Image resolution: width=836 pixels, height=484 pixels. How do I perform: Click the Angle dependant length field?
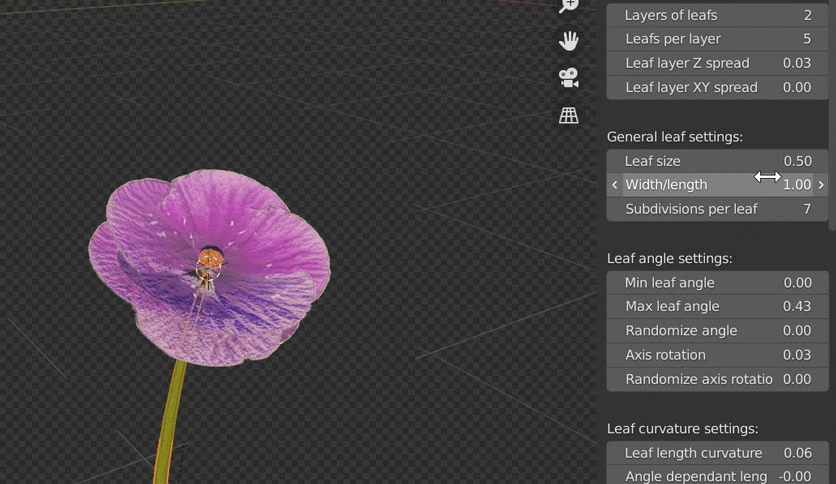[717, 475]
